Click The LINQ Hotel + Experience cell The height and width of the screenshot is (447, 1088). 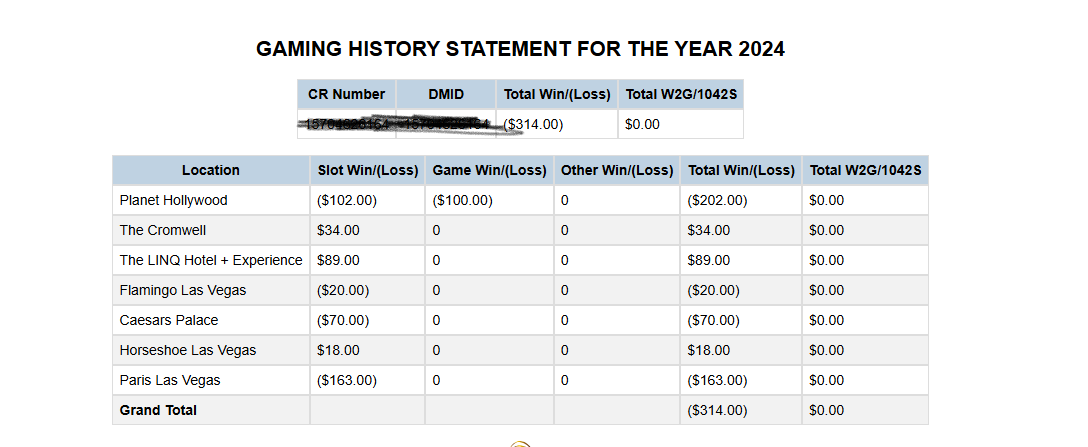coord(211,260)
